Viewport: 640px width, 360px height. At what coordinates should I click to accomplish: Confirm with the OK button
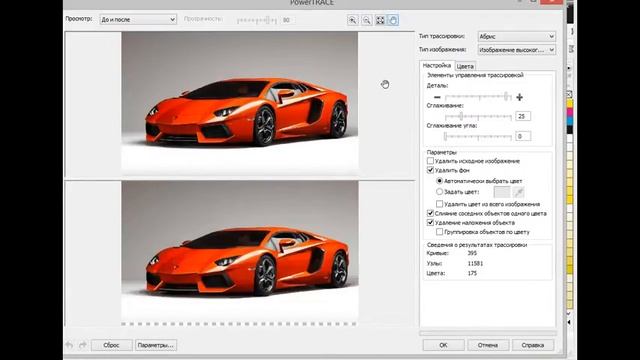coord(443,345)
